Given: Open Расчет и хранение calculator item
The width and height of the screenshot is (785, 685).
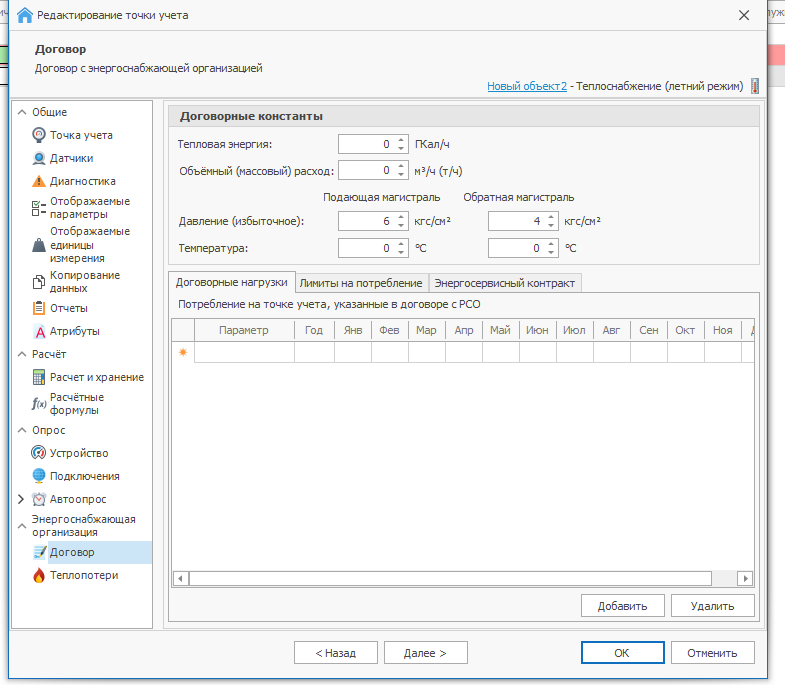Looking at the screenshot, I should coord(96,377).
